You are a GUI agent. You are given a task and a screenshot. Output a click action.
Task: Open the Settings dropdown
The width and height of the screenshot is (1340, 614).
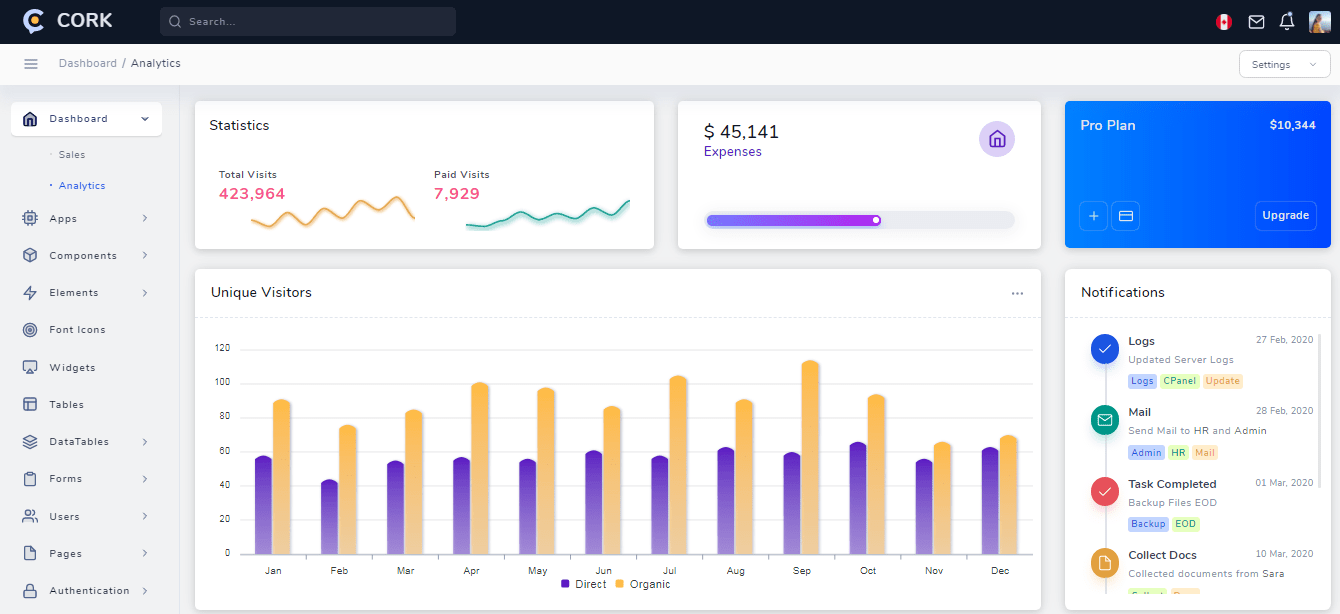pyautogui.click(x=1284, y=63)
